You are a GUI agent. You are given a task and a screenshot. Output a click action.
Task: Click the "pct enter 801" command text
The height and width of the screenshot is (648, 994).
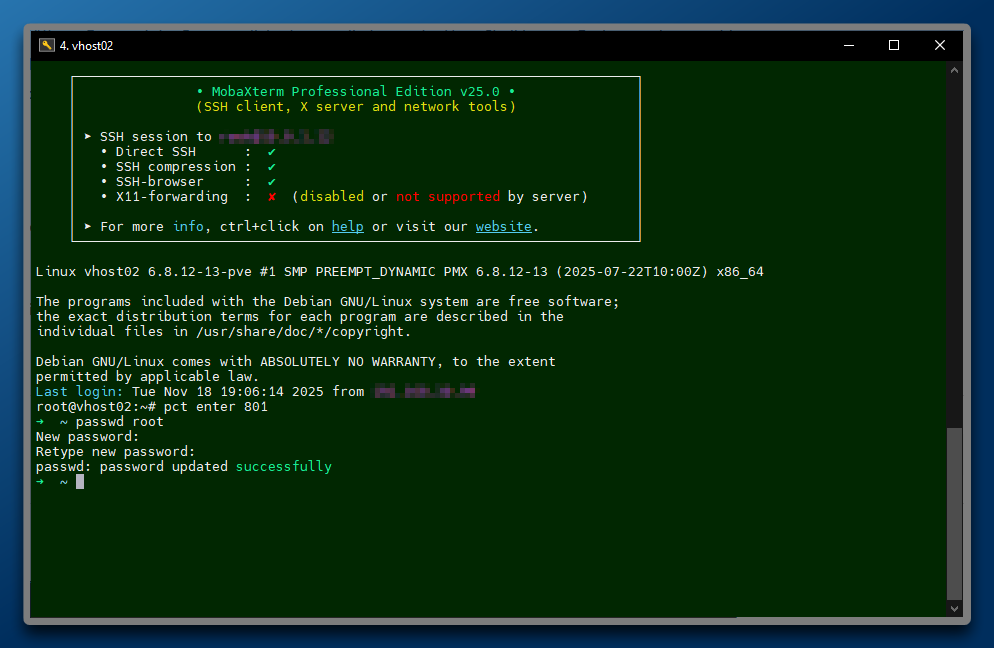pos(216,407)
